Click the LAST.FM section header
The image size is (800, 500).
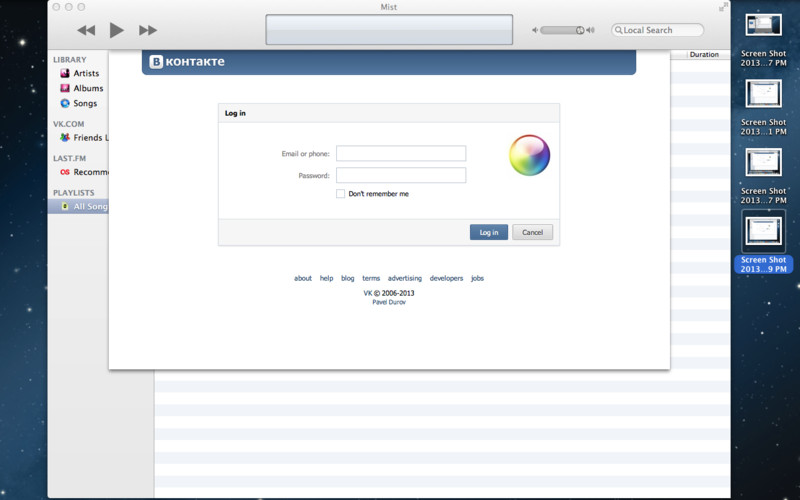[69, 158]
